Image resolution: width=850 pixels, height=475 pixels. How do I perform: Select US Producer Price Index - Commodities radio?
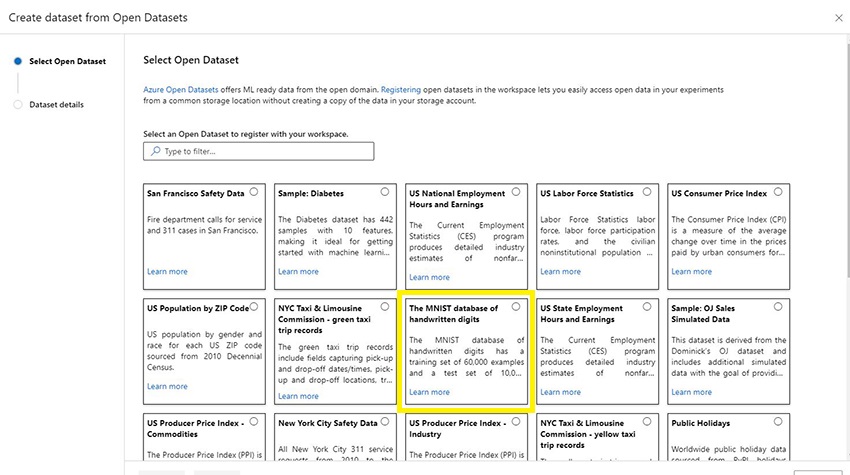(254, 422)
